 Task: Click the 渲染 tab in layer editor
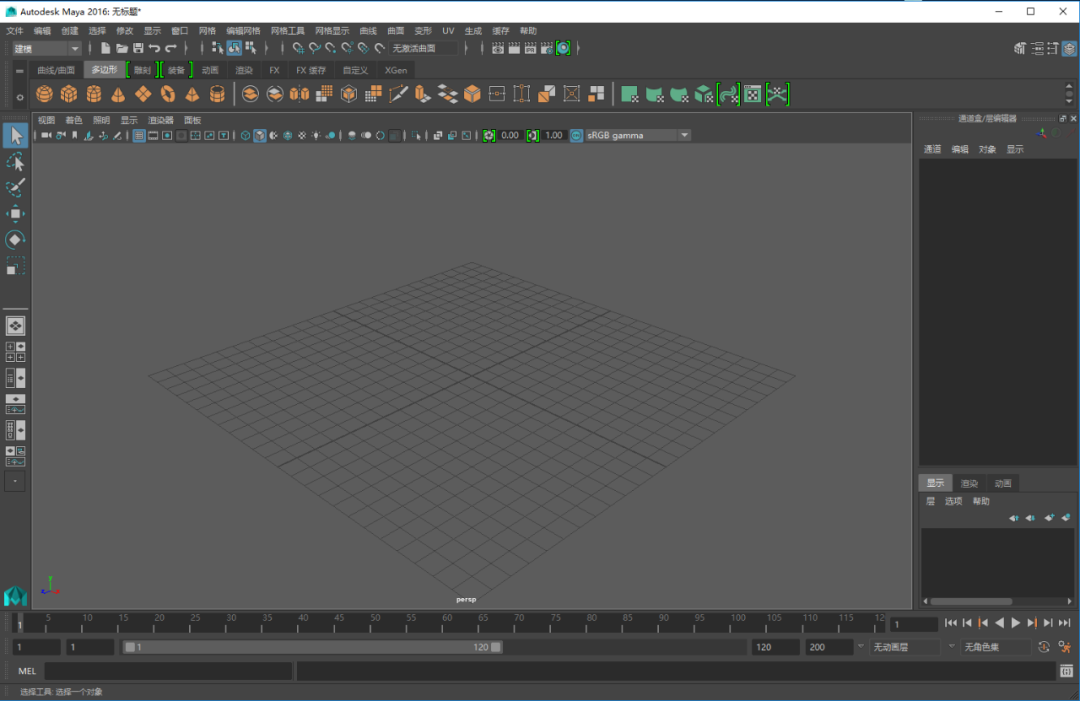(969, 483)
